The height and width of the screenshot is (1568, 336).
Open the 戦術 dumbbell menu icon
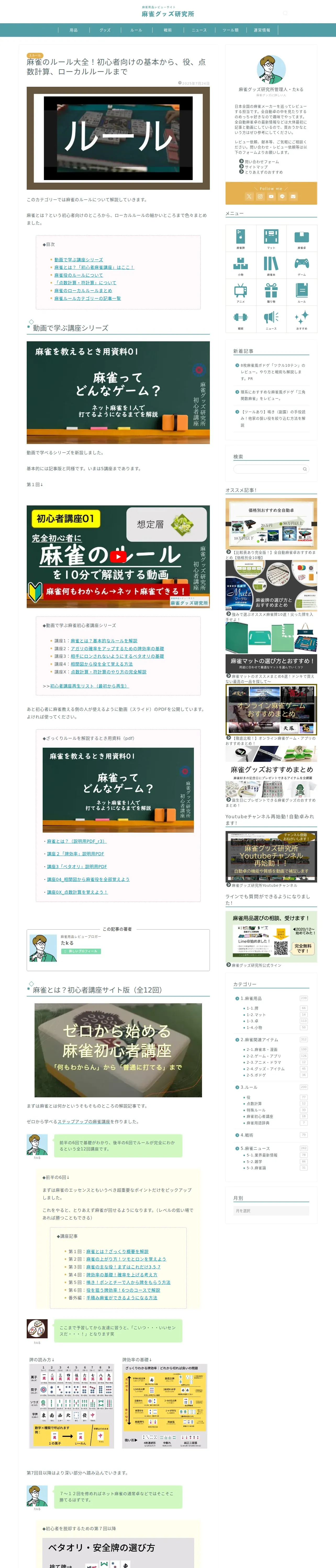pos(240,317)
